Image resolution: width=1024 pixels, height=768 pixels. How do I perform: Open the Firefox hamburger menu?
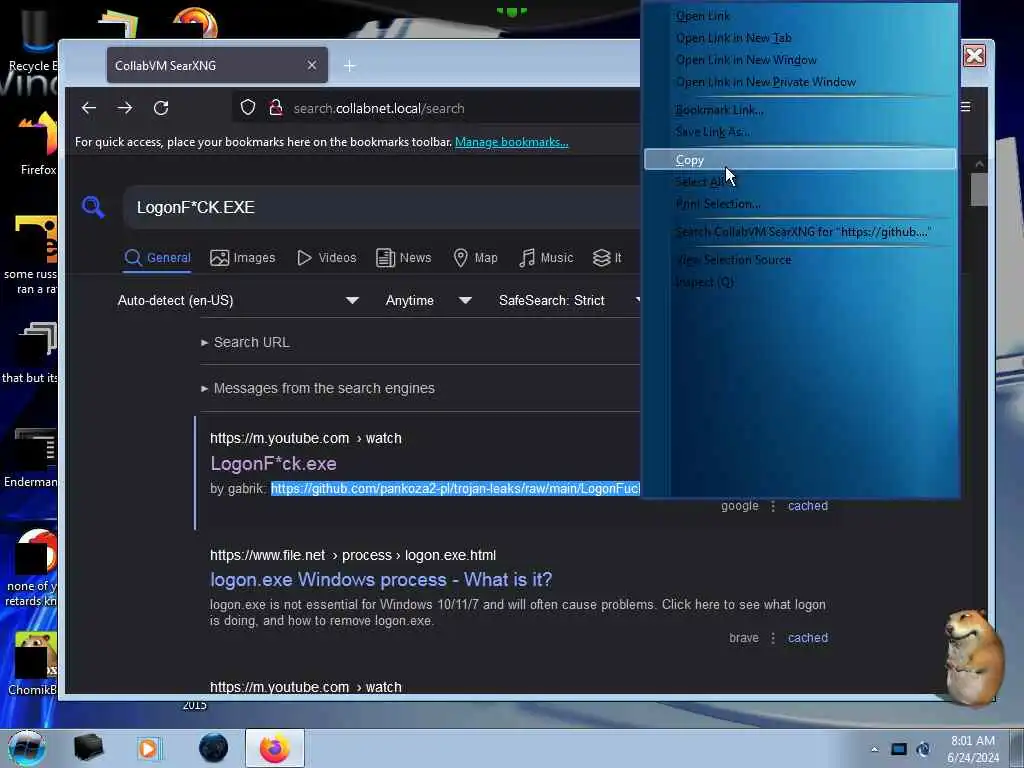[966, 107]
